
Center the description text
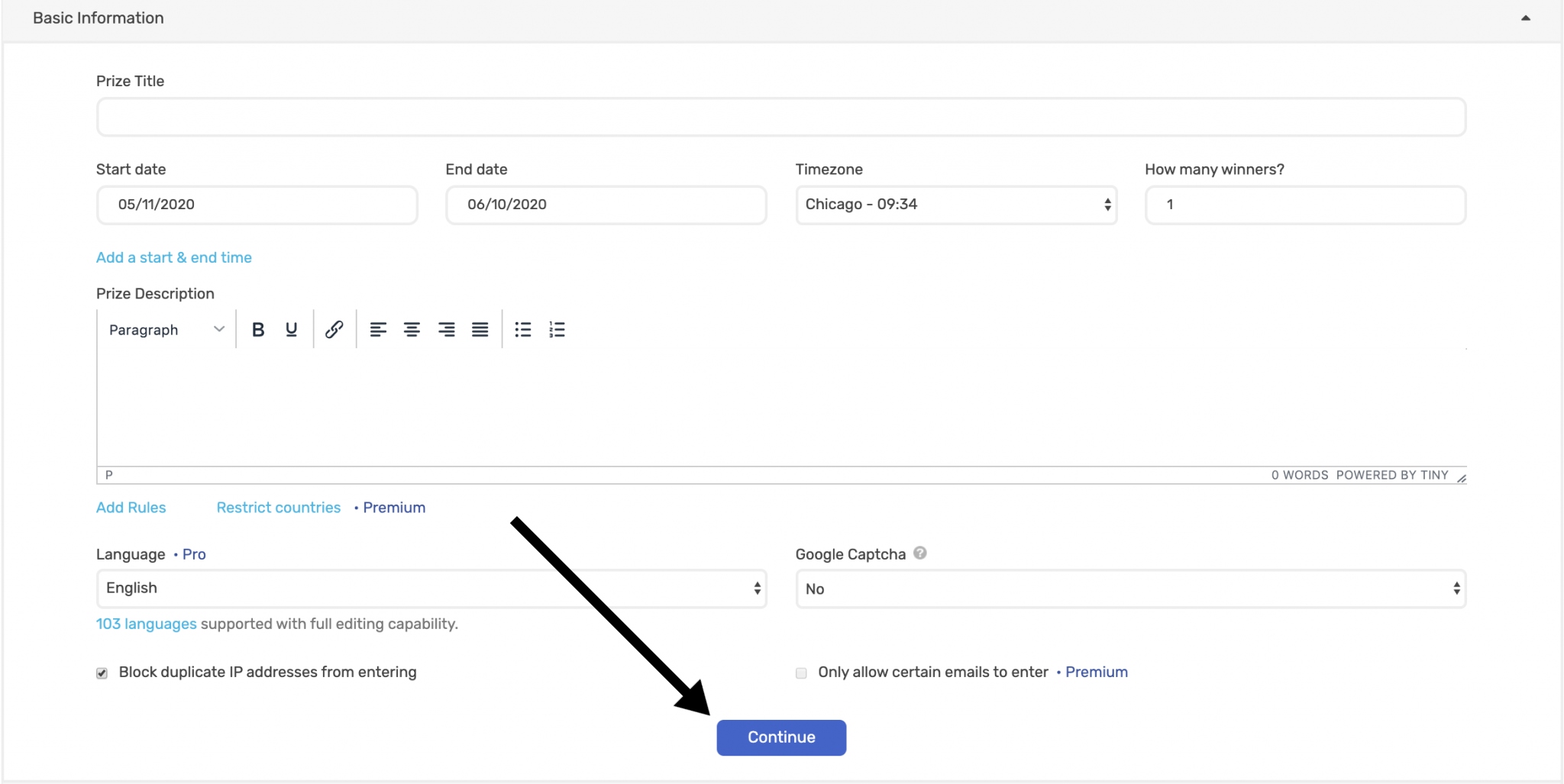pos(412,329)
